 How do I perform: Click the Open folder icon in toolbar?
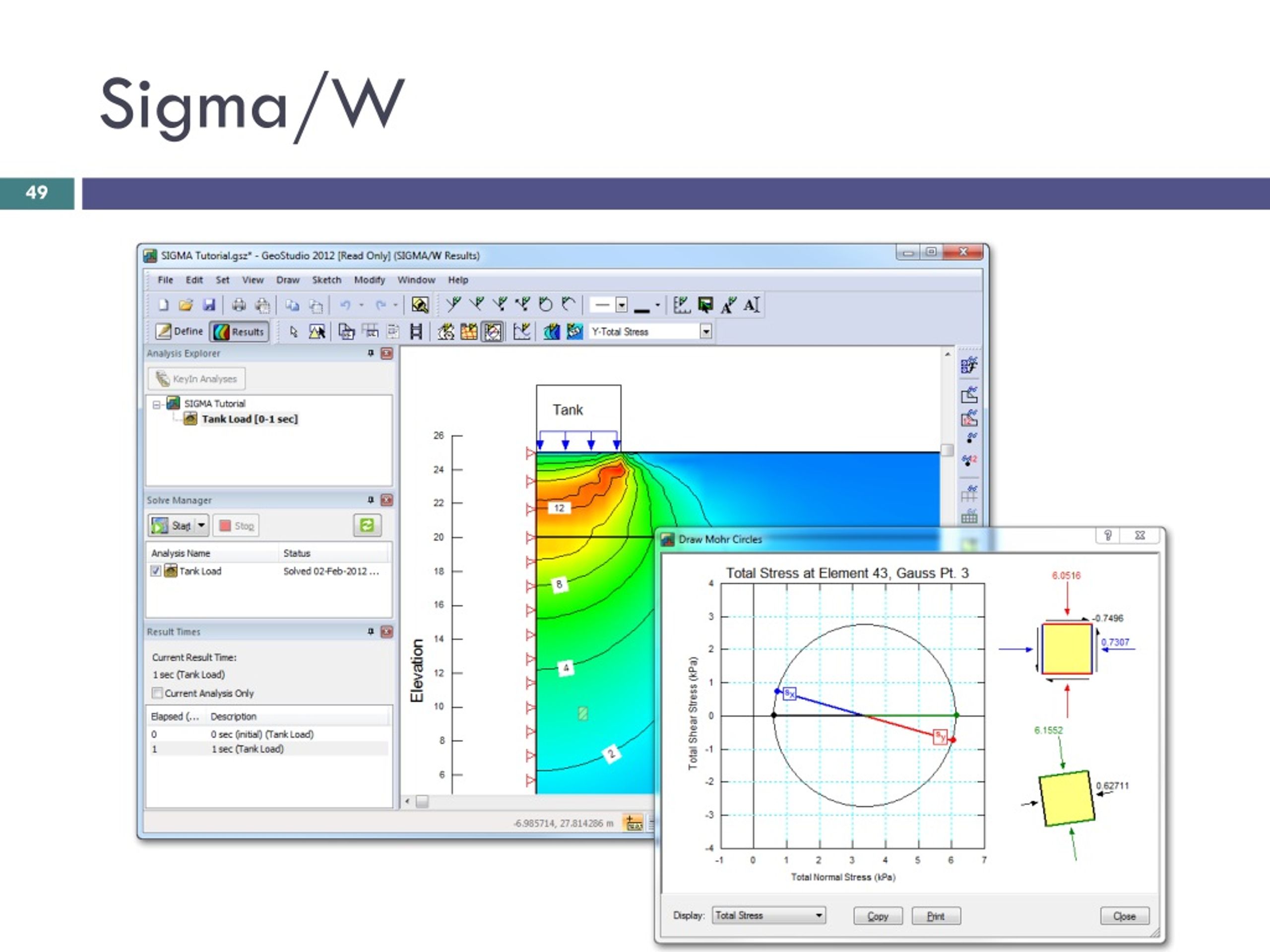tap(186, 305)
